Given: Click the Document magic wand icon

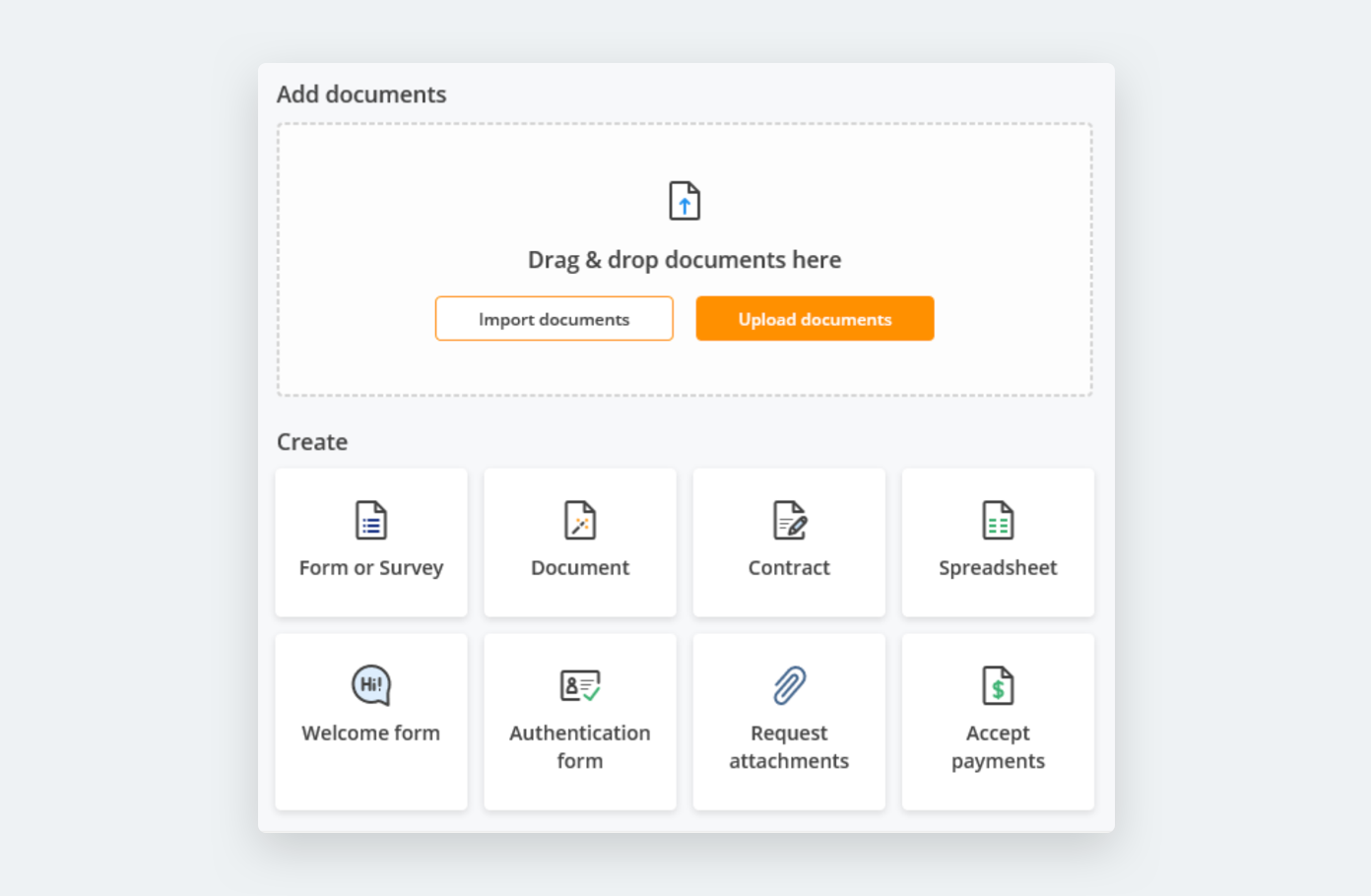Looking at the screenshot, I should click(x=580, y=520).
